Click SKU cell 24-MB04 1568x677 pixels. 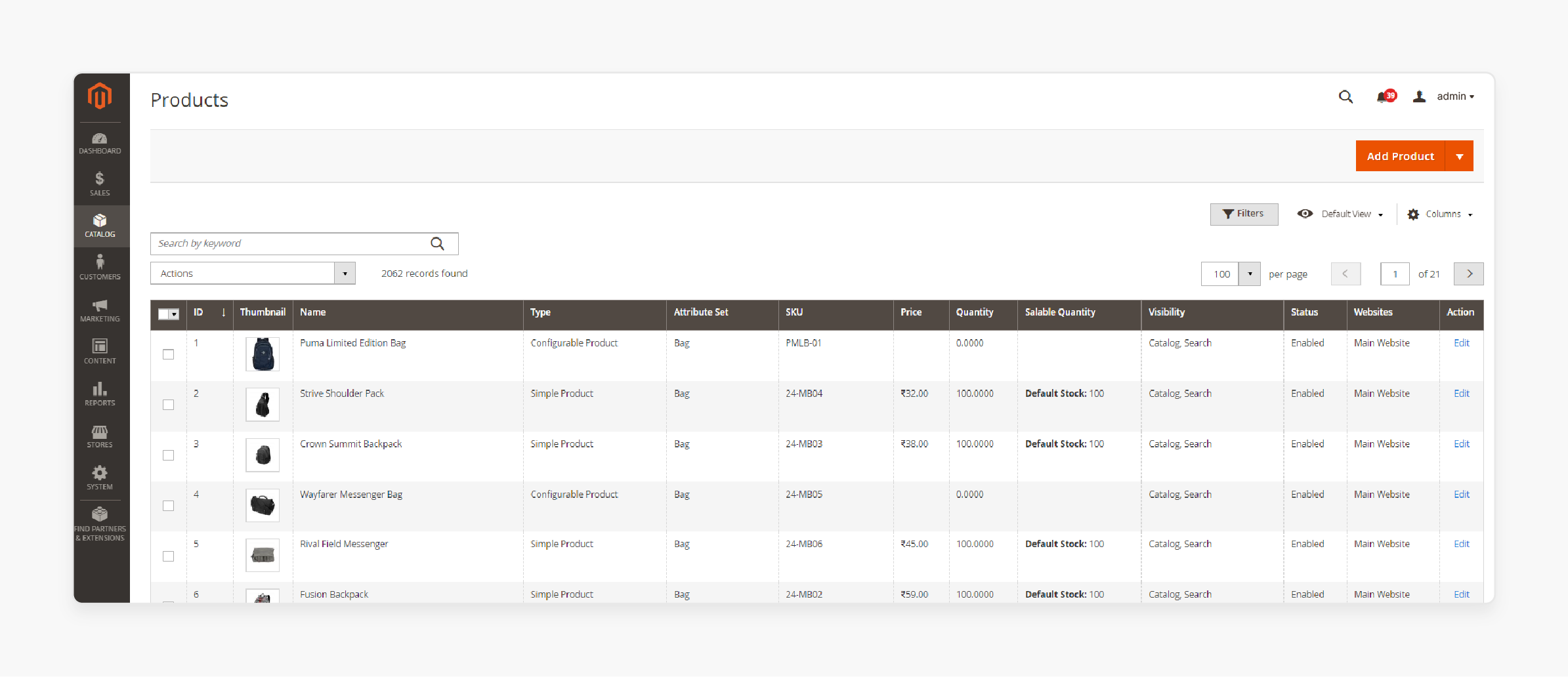click(804, 394)
